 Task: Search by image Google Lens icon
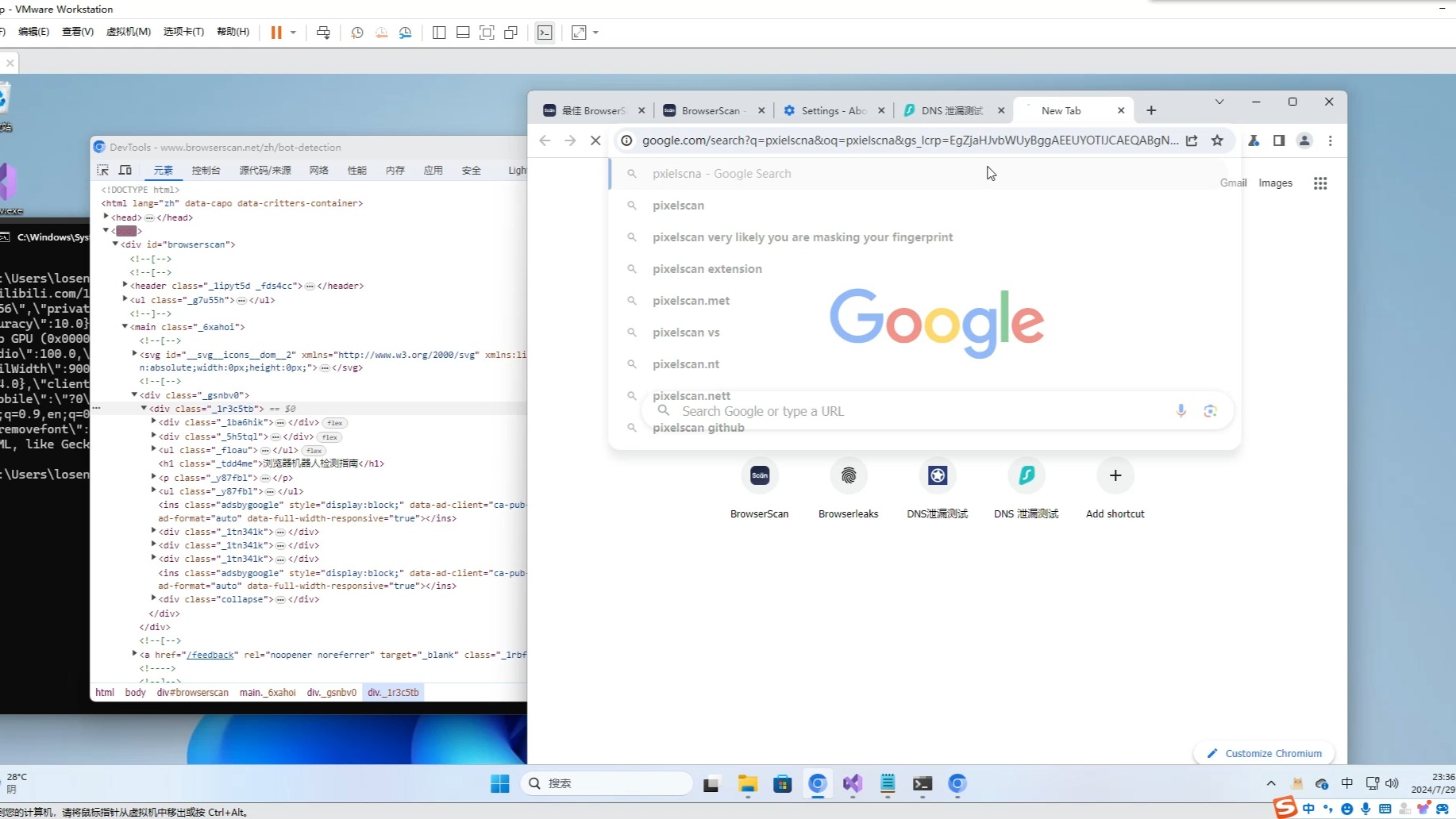coord(1210,411)
